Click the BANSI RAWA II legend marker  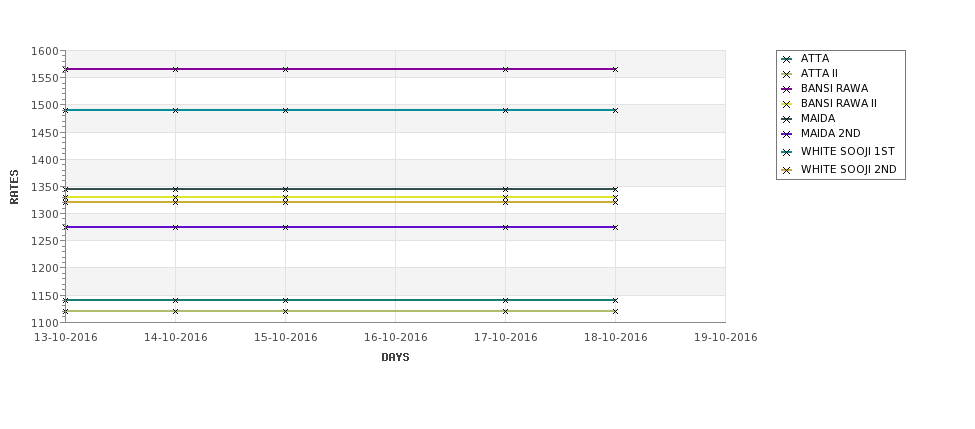[787, 104]
